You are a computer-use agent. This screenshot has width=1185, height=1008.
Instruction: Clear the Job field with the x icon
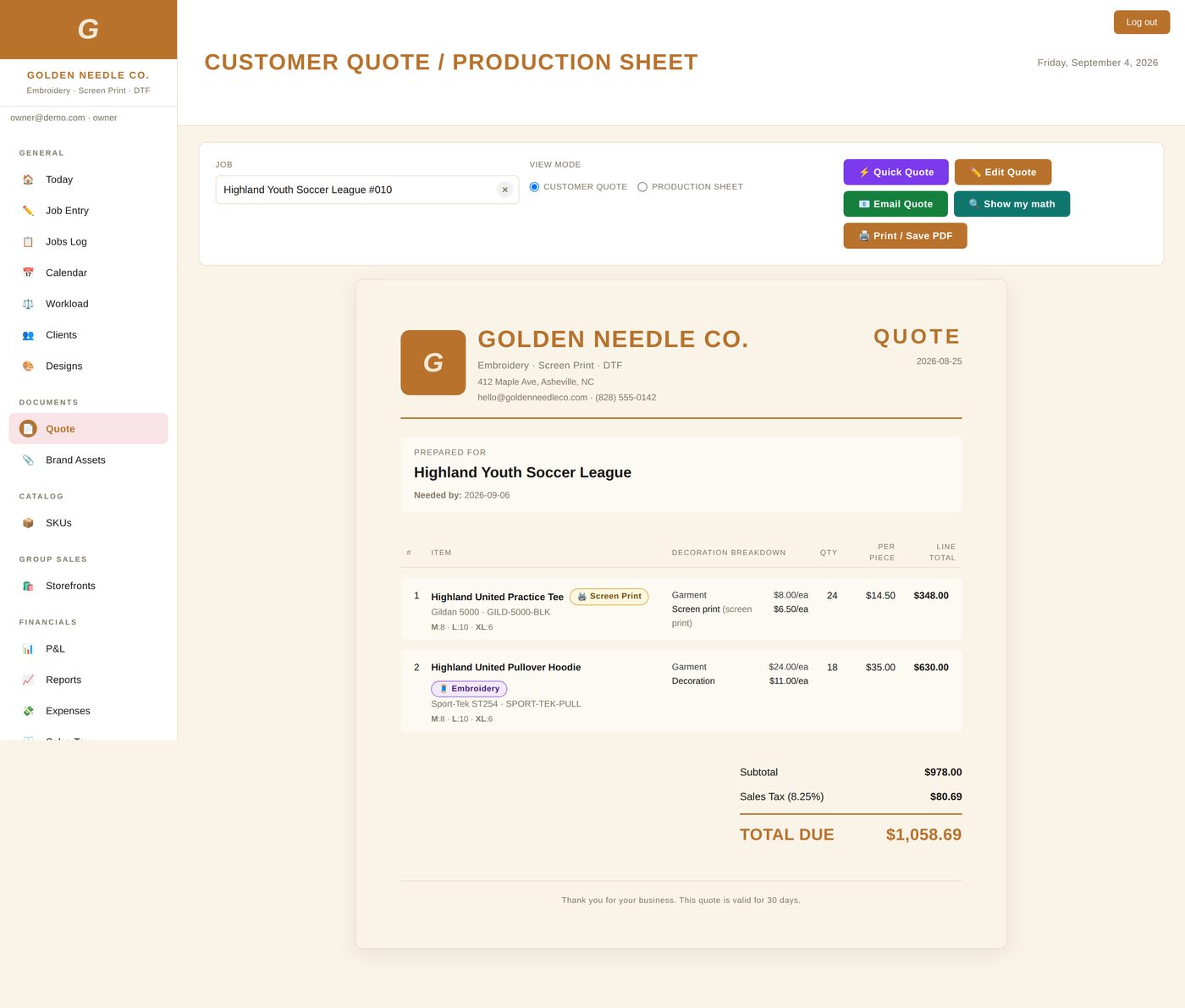[505, 190]
